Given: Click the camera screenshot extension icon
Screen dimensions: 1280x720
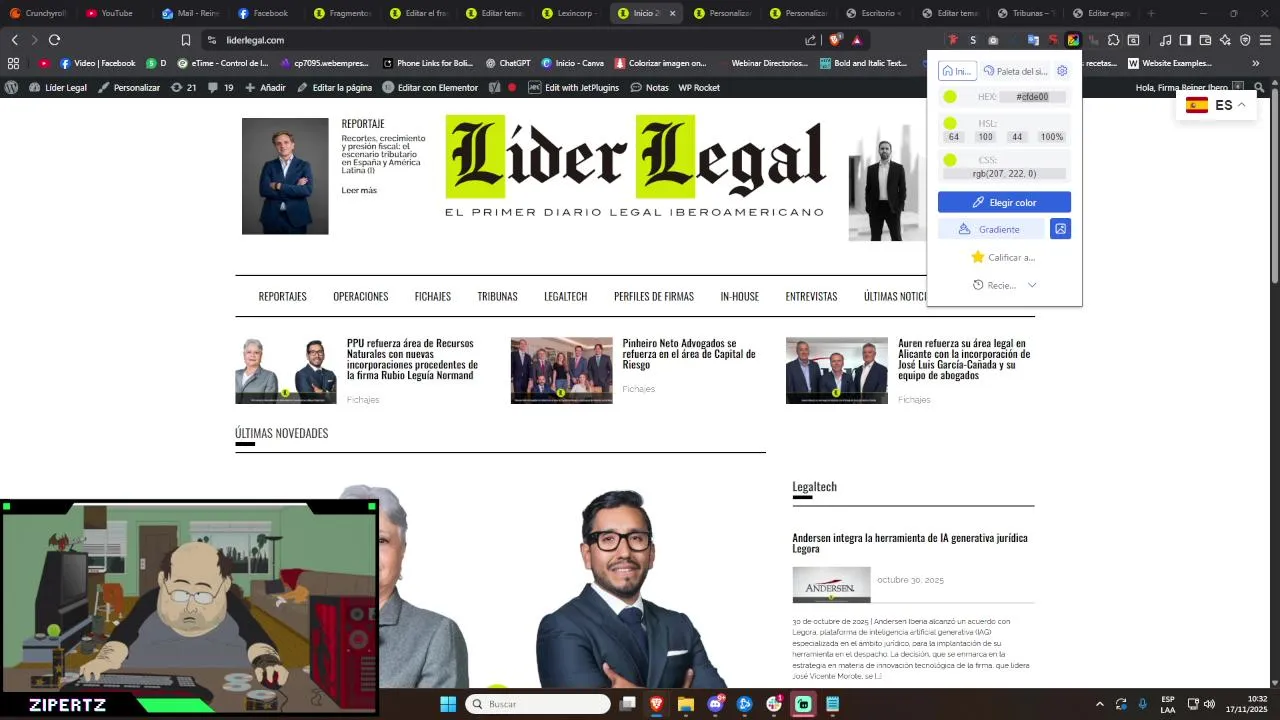Looking at the screenshot, I should point(993,40).
